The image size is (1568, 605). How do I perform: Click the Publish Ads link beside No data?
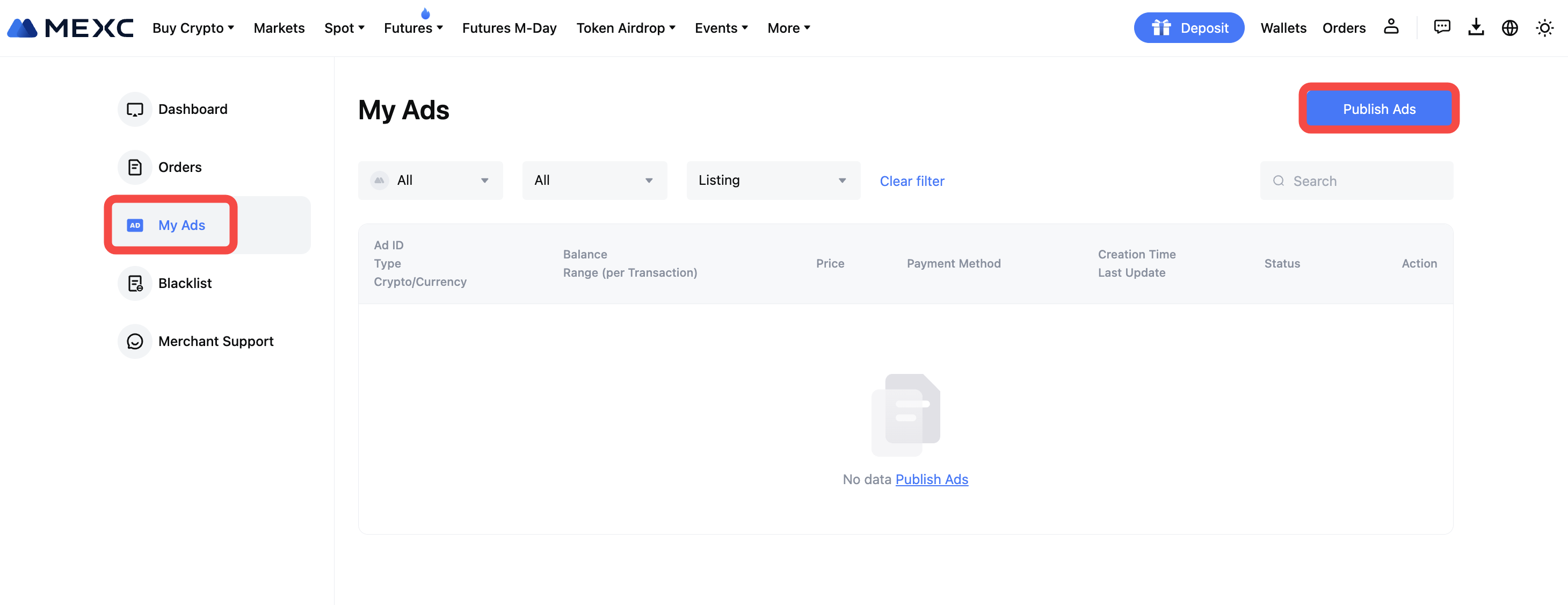pyautogui.click(x=931, y=479)
